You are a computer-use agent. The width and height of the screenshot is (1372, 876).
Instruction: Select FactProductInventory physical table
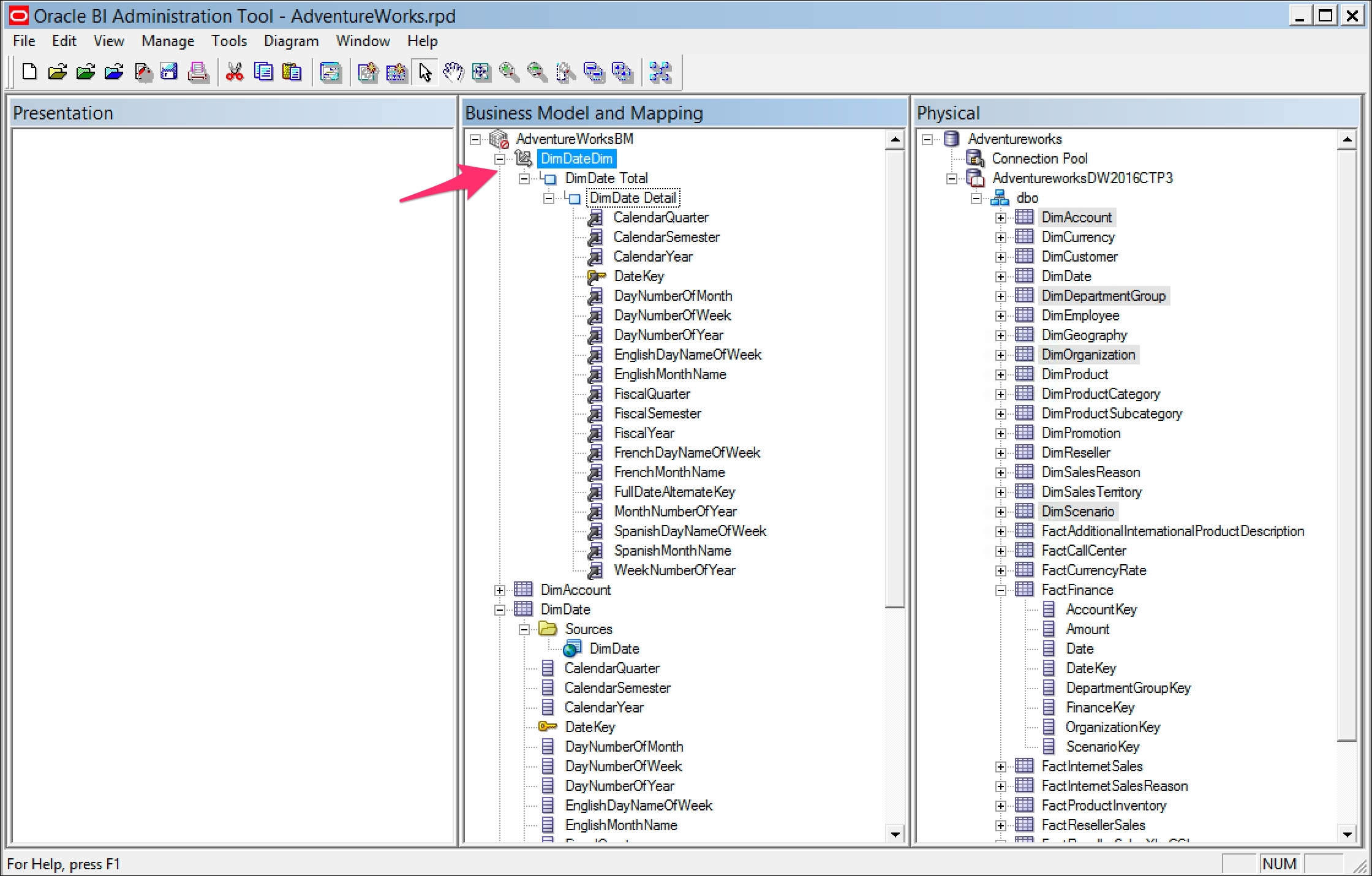click(1104, 806)
